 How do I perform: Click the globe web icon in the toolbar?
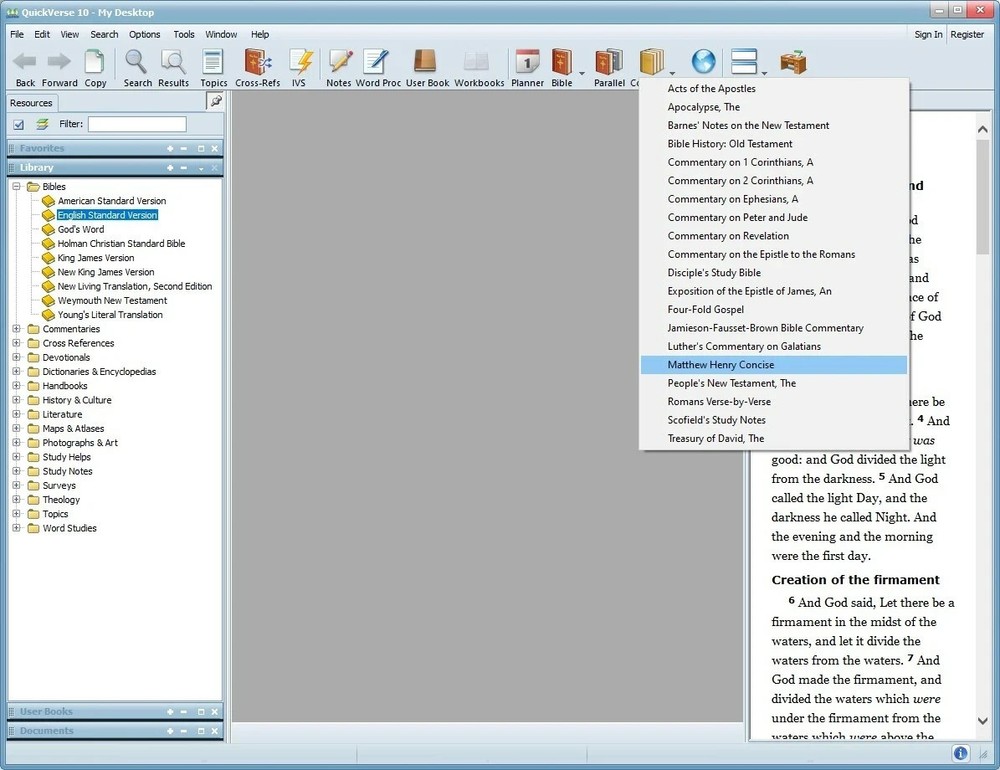point(703,61)
